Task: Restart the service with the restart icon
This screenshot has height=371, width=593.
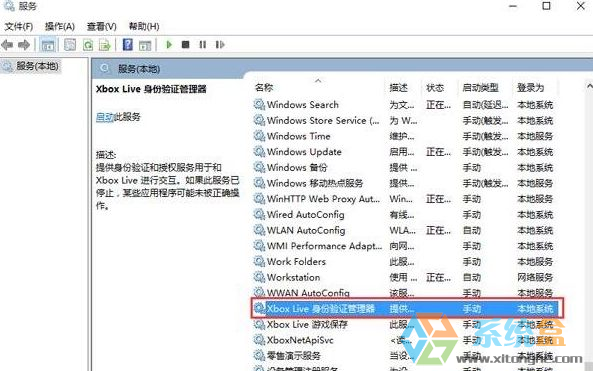Action: [220, 45]
